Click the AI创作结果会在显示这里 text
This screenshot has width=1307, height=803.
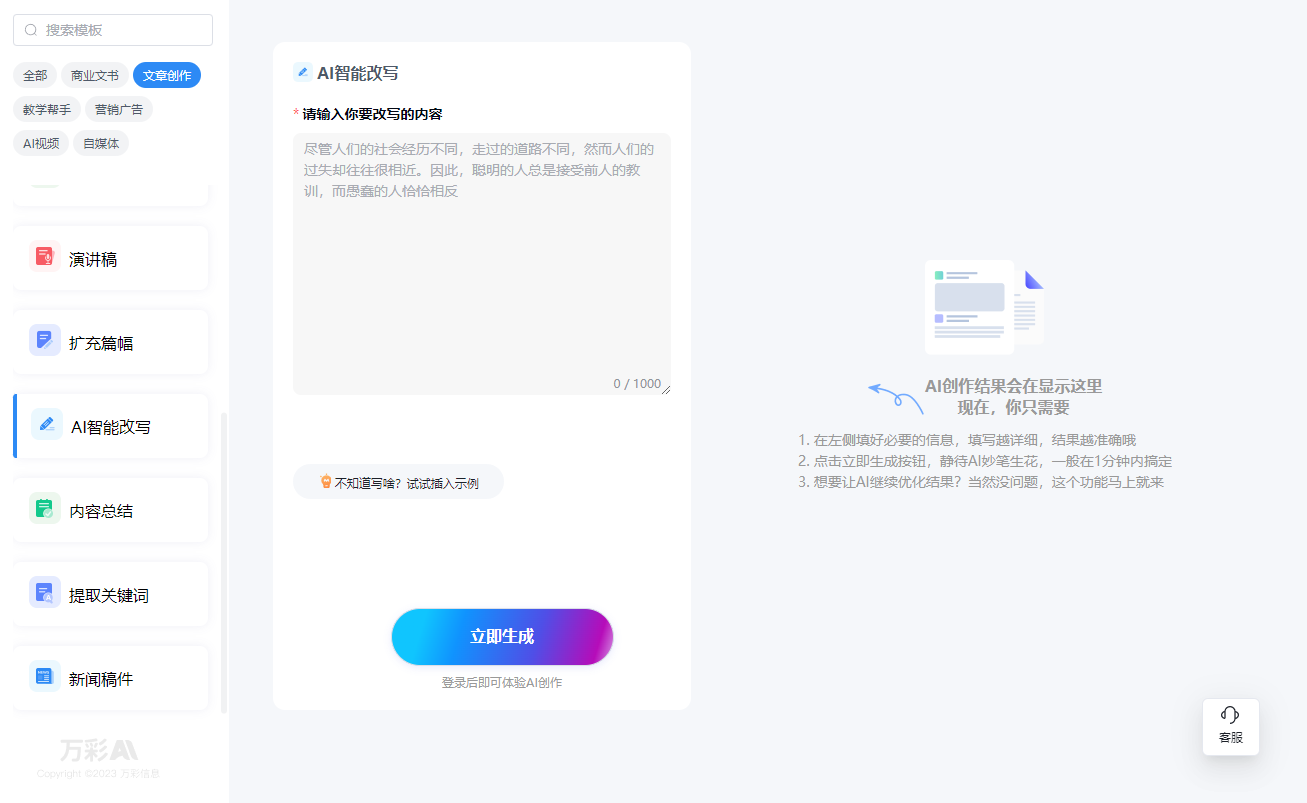[x=1013, y=386]
